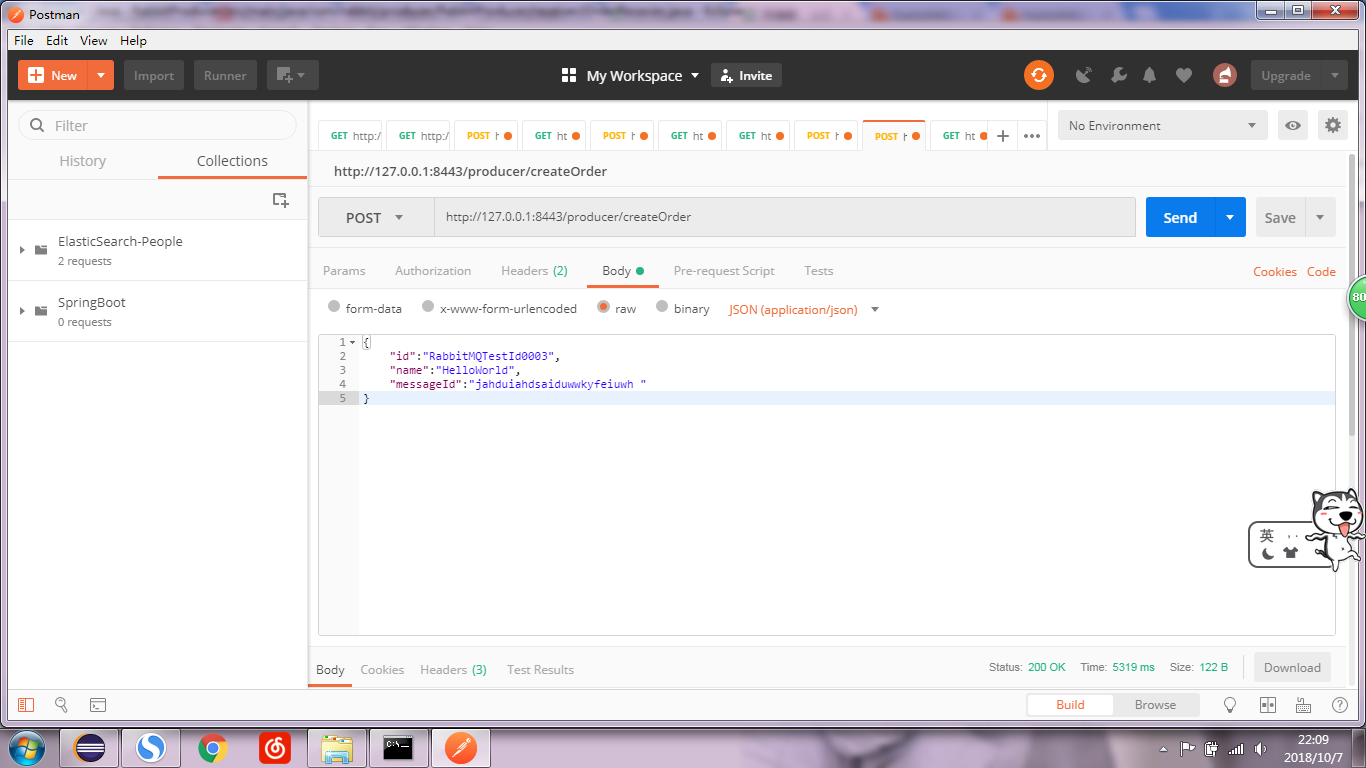Select x-www-form-urlencoded body type
Screen dimensions: 1366x768
[x=428, y=308]
